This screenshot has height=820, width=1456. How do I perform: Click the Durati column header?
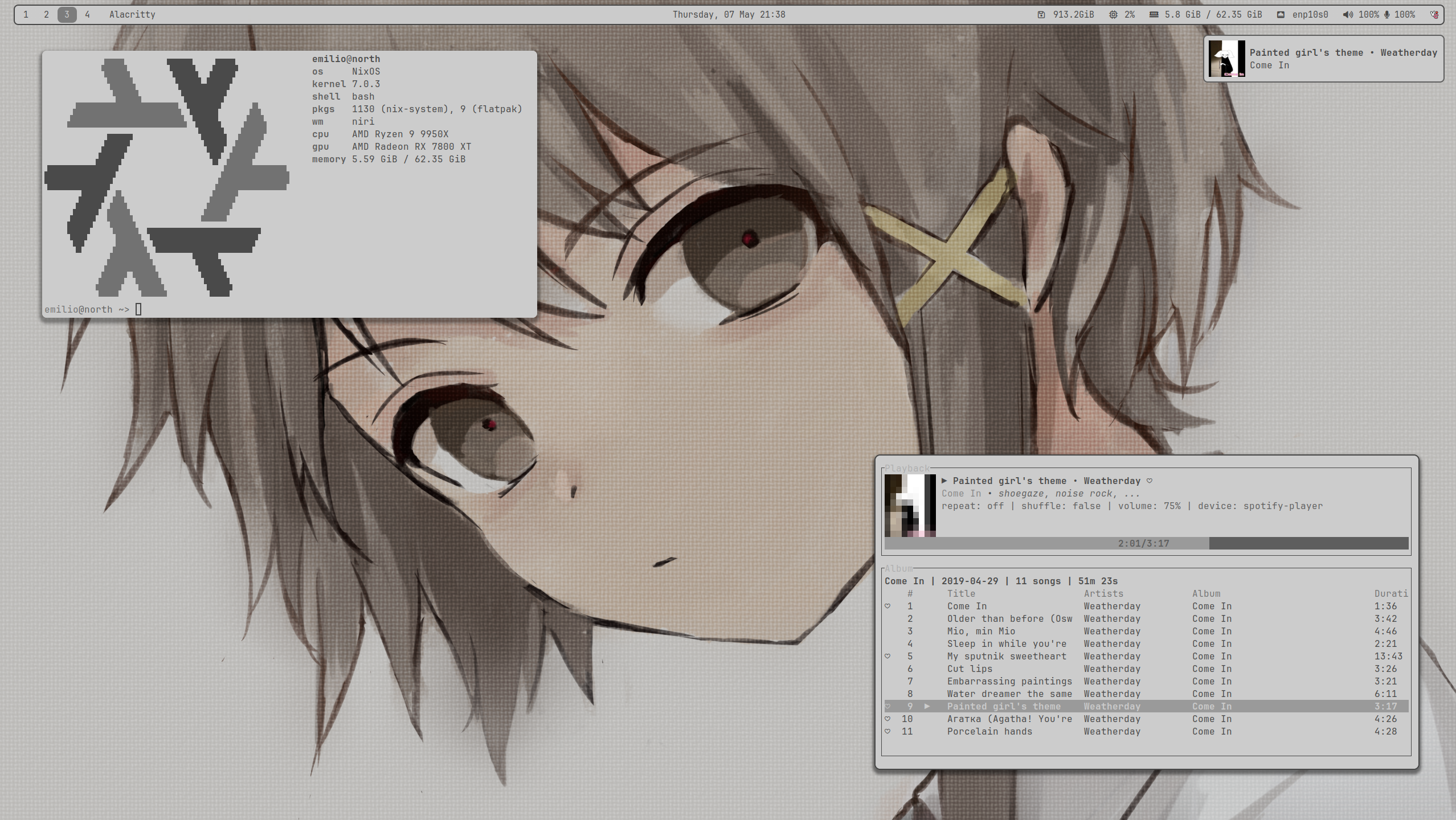click(x=1391, y=594)
